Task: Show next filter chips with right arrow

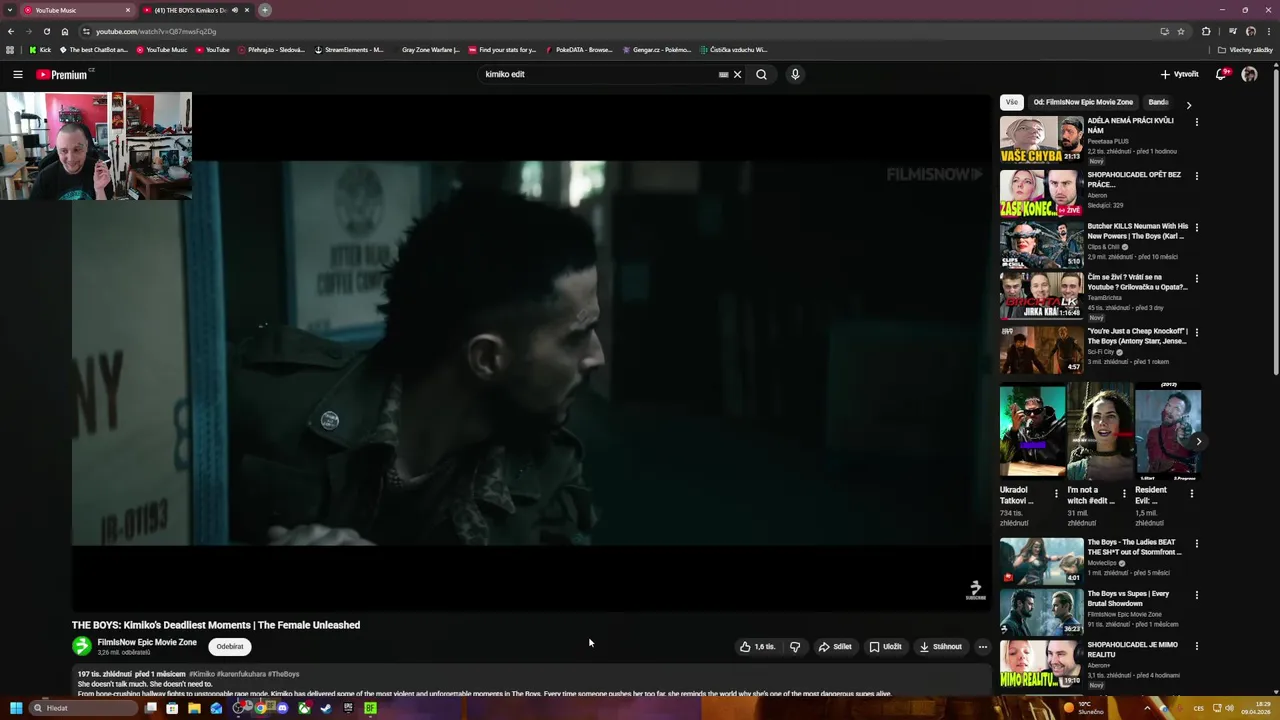Action: point(1189,104)
